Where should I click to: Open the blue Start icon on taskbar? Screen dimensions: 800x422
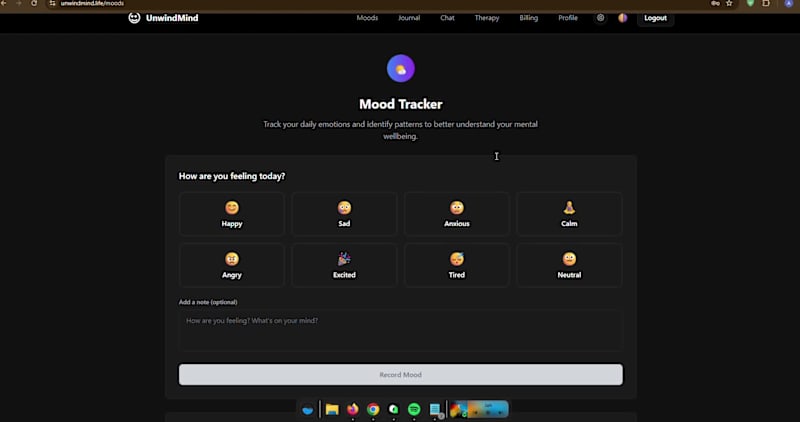(308, 410)
